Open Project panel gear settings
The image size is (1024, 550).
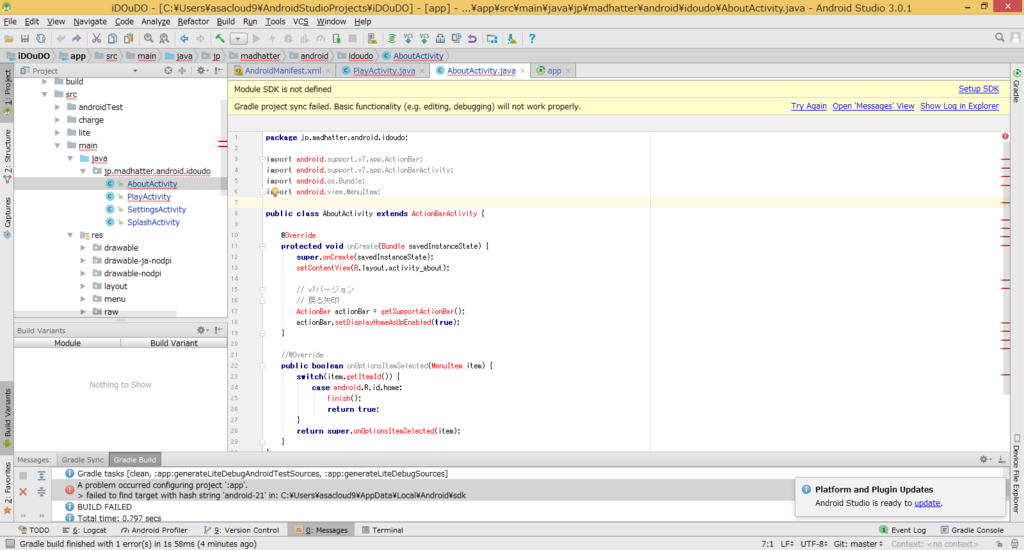(202, 71)
